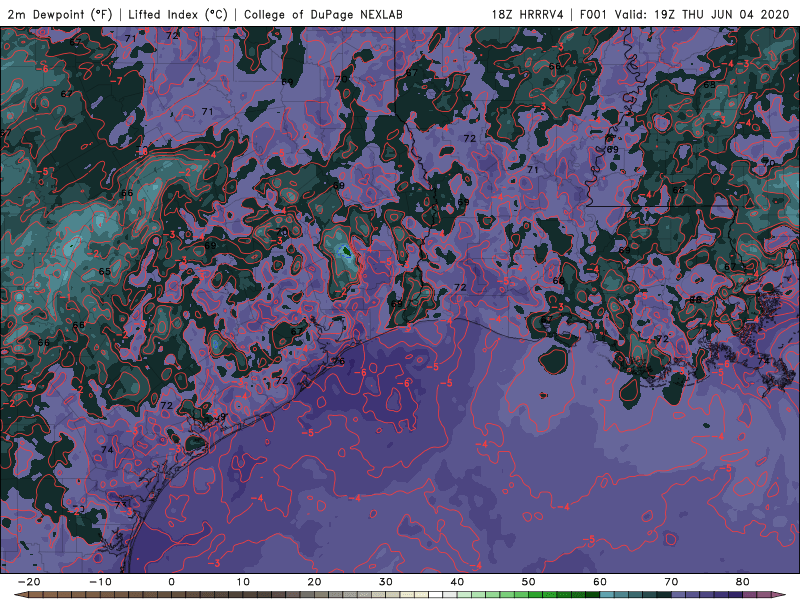
Task: Click the '30' color scale label
Action: [386, 582]
